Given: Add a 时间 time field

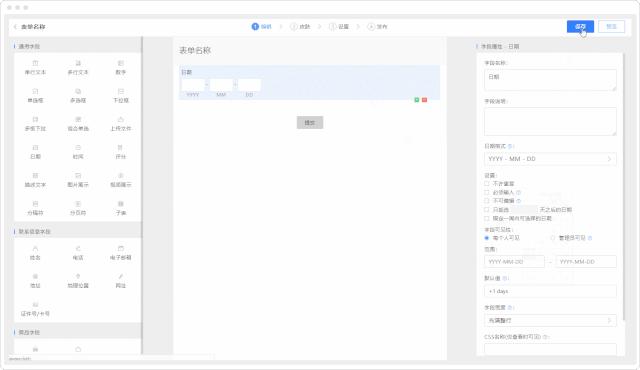Looking at the screenshot, I should click(x=78, y=152).
